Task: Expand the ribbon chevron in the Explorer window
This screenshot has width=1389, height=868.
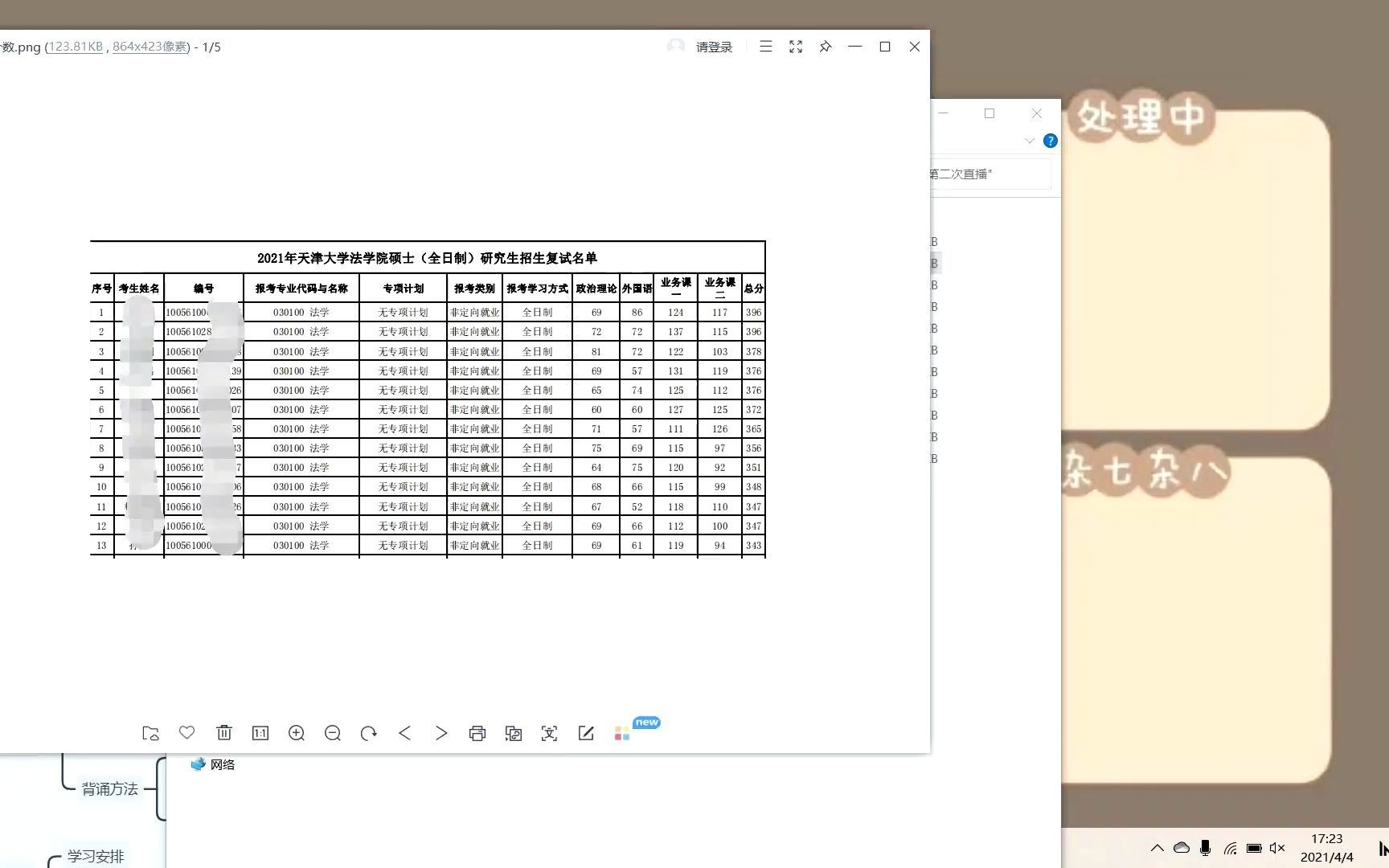Action: [x=1030, y=141]
